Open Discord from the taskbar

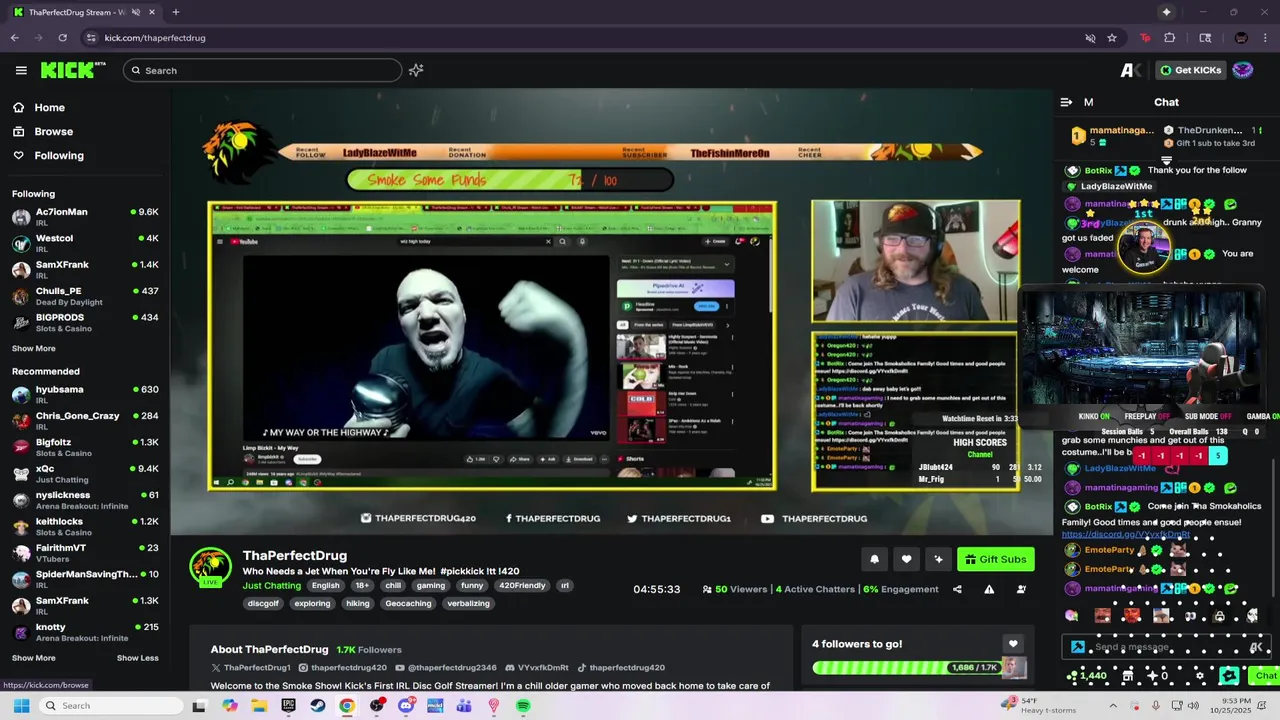point(406,706)
